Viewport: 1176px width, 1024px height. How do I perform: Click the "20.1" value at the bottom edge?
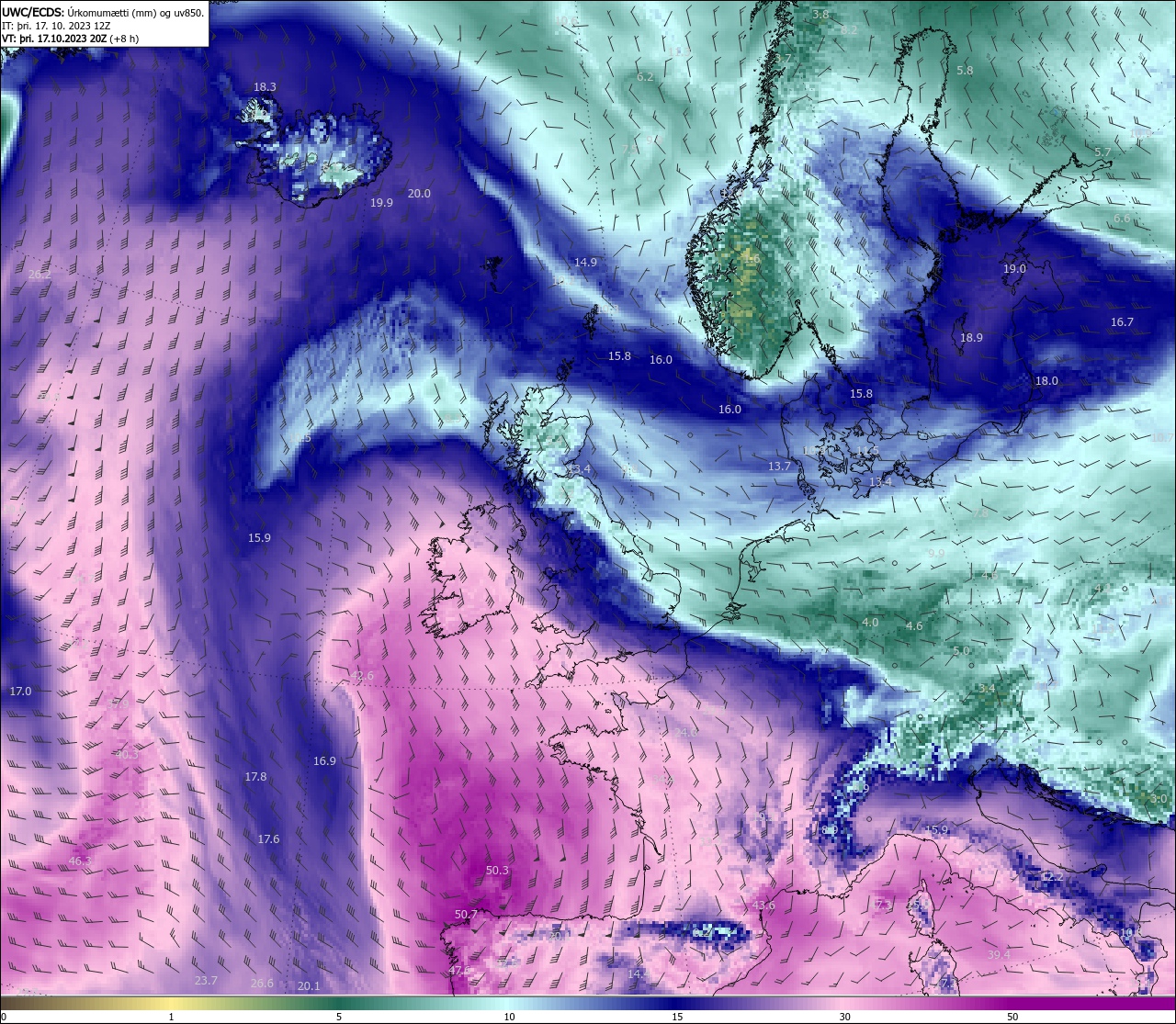coord(309,986)
